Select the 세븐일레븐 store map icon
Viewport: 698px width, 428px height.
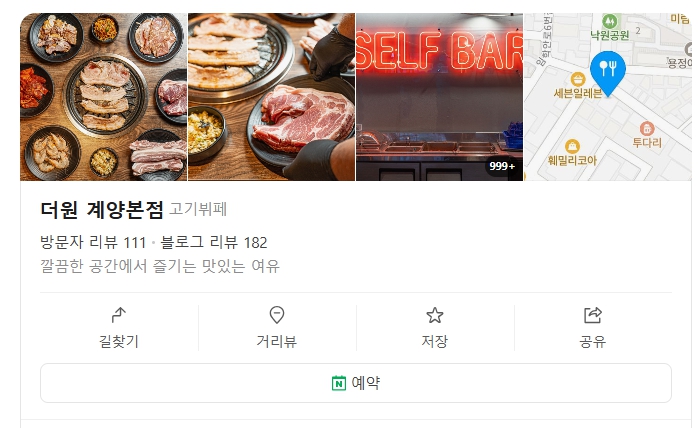(x=577, y=79)
